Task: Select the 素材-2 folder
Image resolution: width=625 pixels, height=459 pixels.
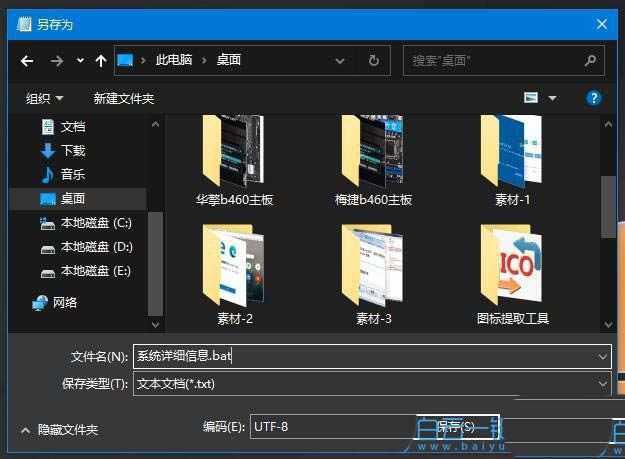Action: (x=234, y=275)
